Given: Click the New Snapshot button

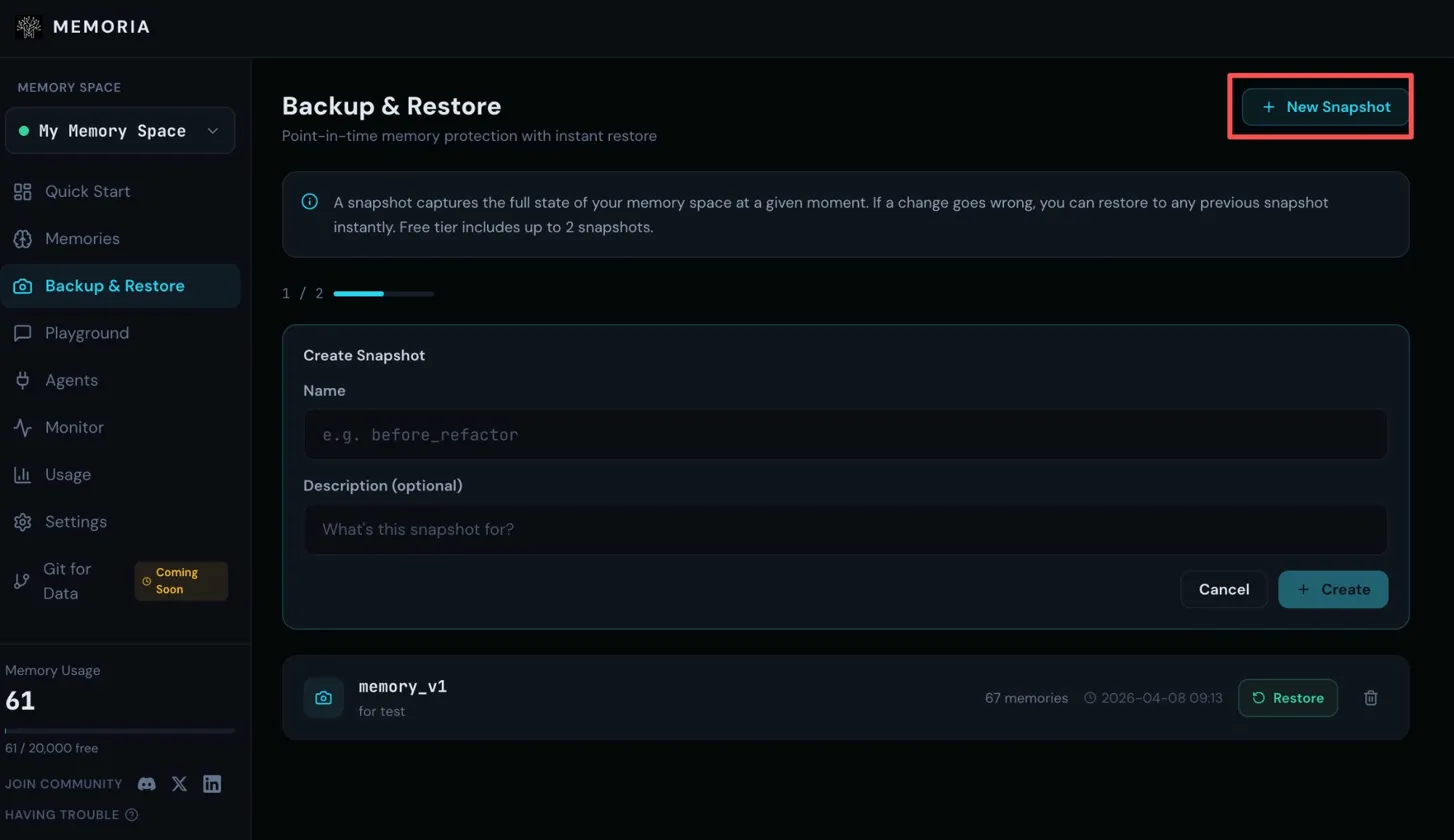Looking at the screenshot, I should [x=1325, y=107].
